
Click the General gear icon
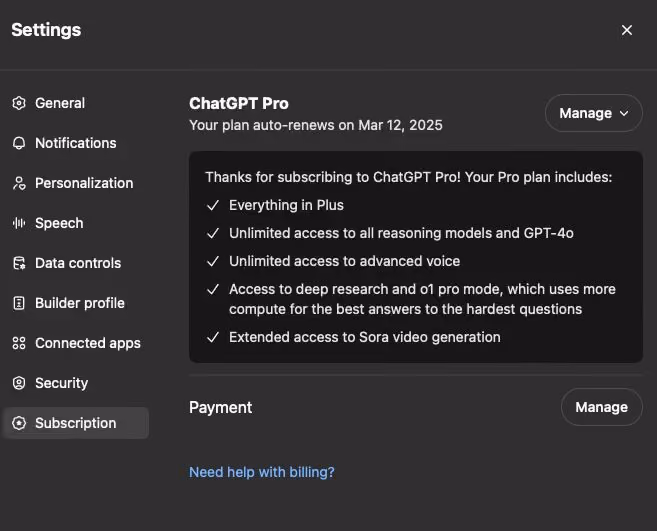coord(19,103)
